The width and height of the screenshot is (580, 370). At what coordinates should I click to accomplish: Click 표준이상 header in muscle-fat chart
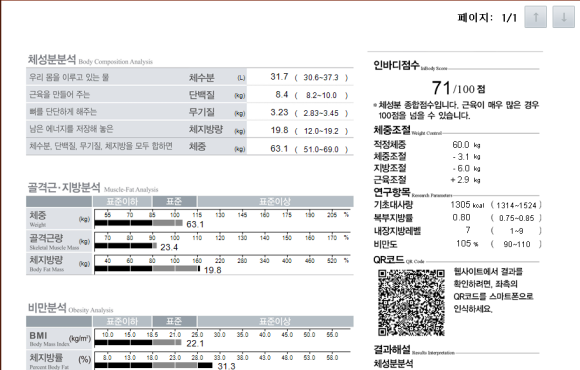tap(275, 202)
